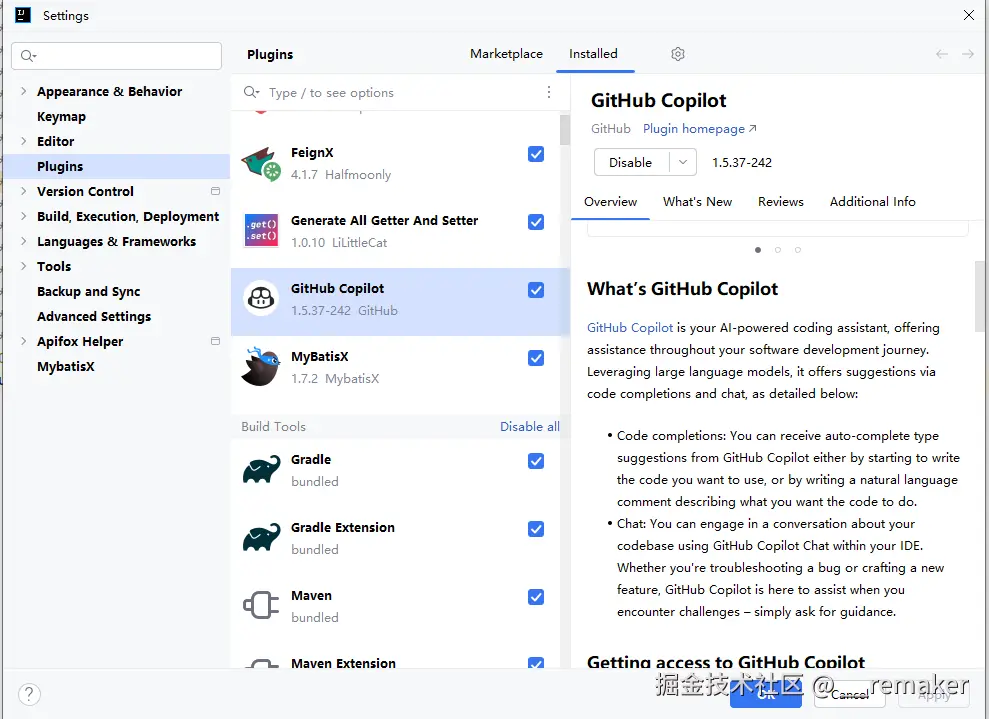Select the second screenshot carousel dot
Image resolution: width=989 pixels, height=719 pixels.
778,250
